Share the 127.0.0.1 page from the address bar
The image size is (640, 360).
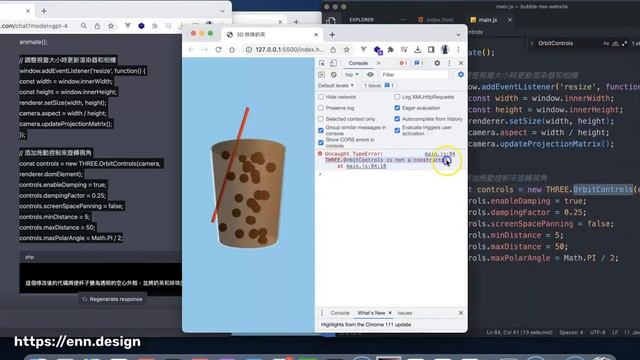click(333, 50)
